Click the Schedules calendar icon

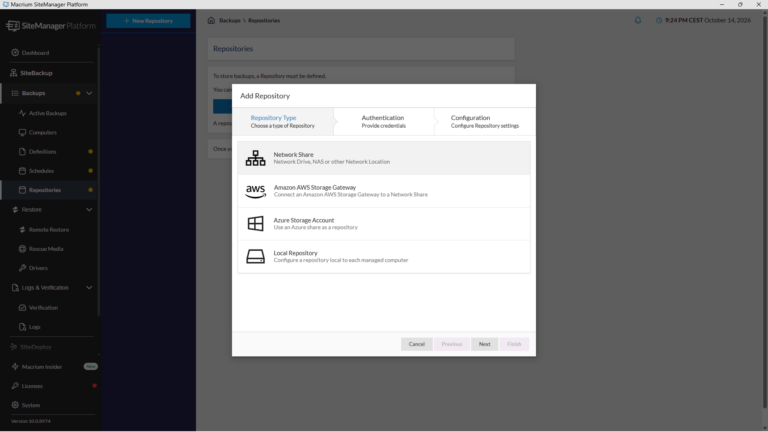(22, 171)
